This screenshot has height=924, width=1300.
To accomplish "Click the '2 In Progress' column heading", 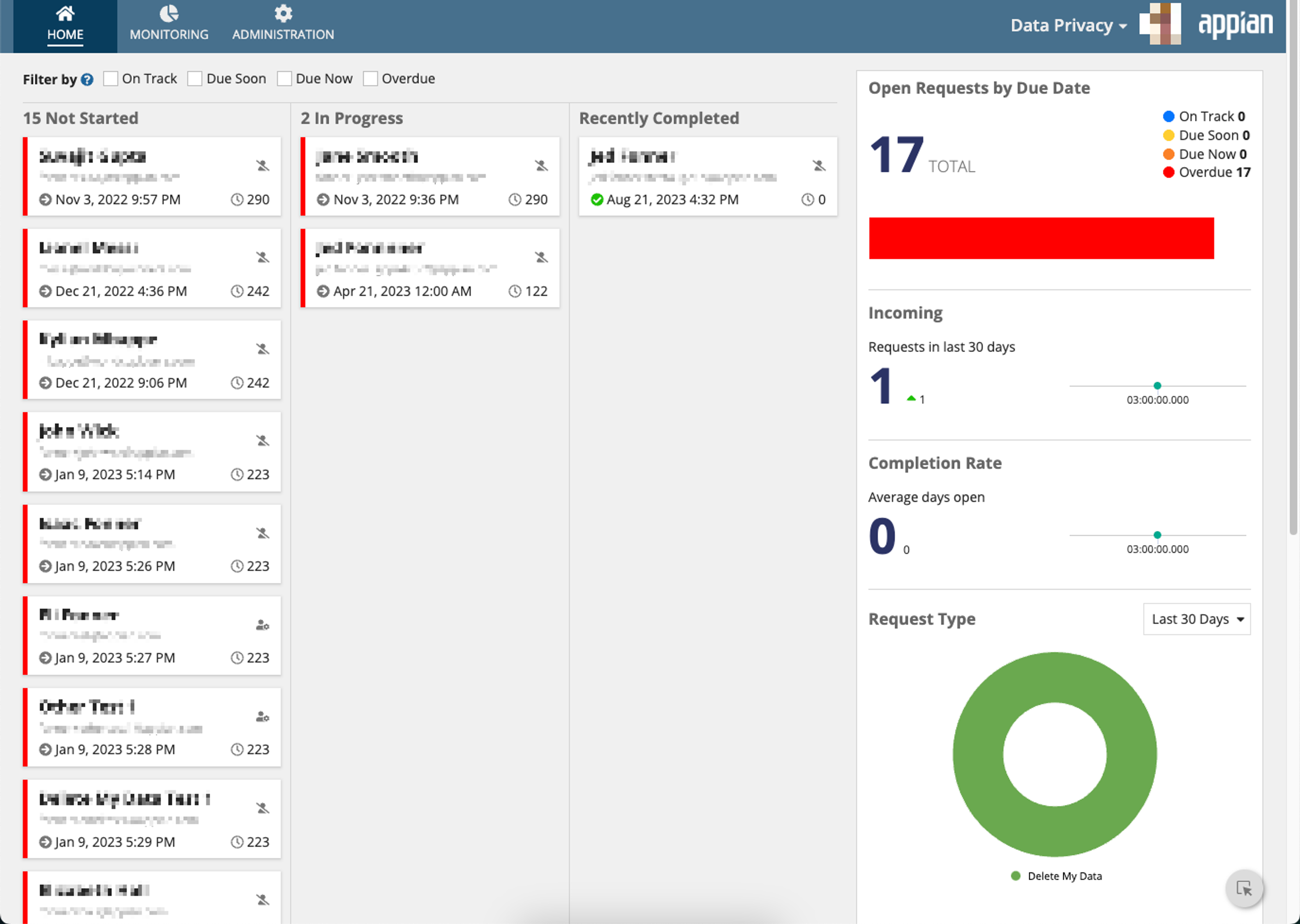I will point(352,119).
